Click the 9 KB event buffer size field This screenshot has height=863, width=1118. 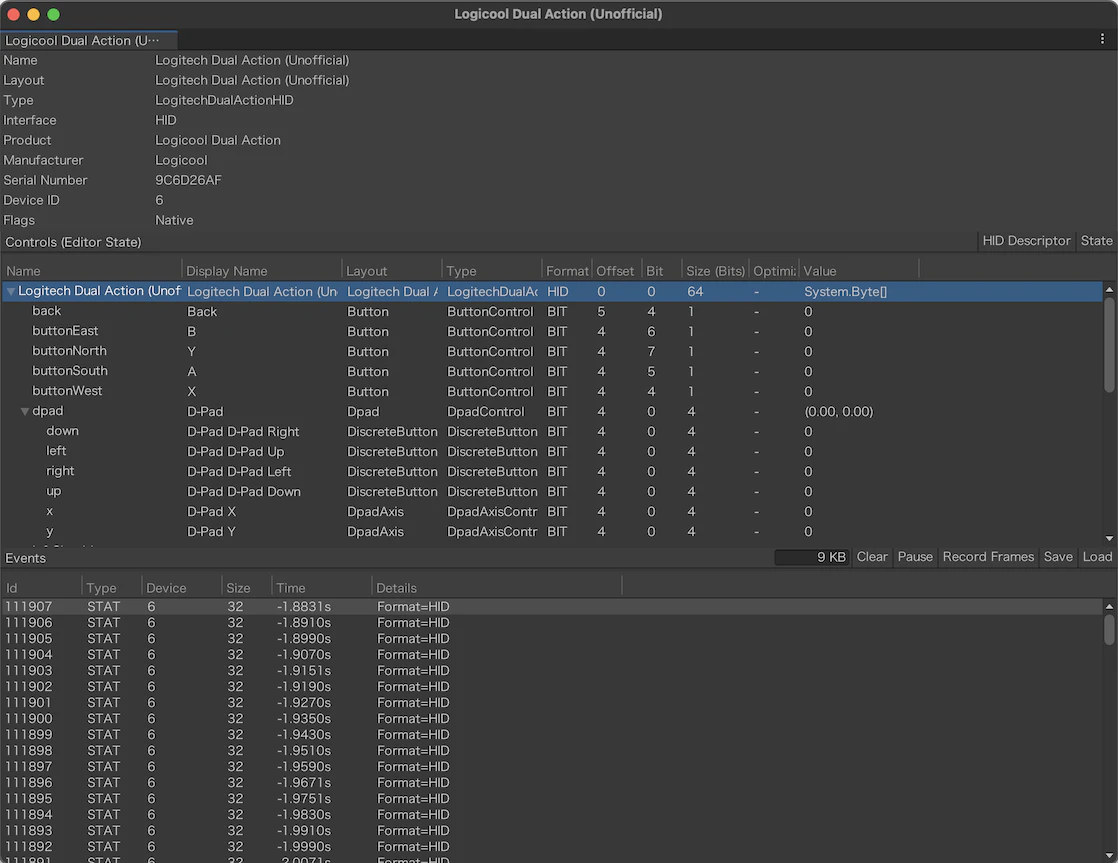(811, 557)
